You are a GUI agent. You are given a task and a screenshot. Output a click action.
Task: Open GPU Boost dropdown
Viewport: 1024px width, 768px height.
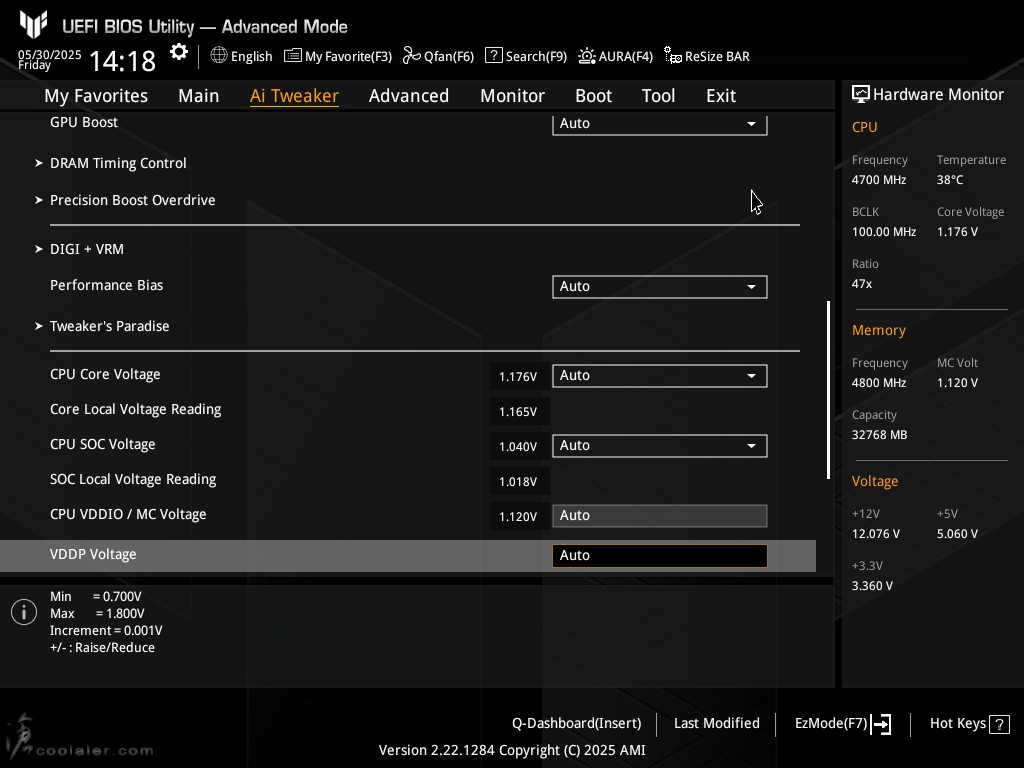pos(660,123)
